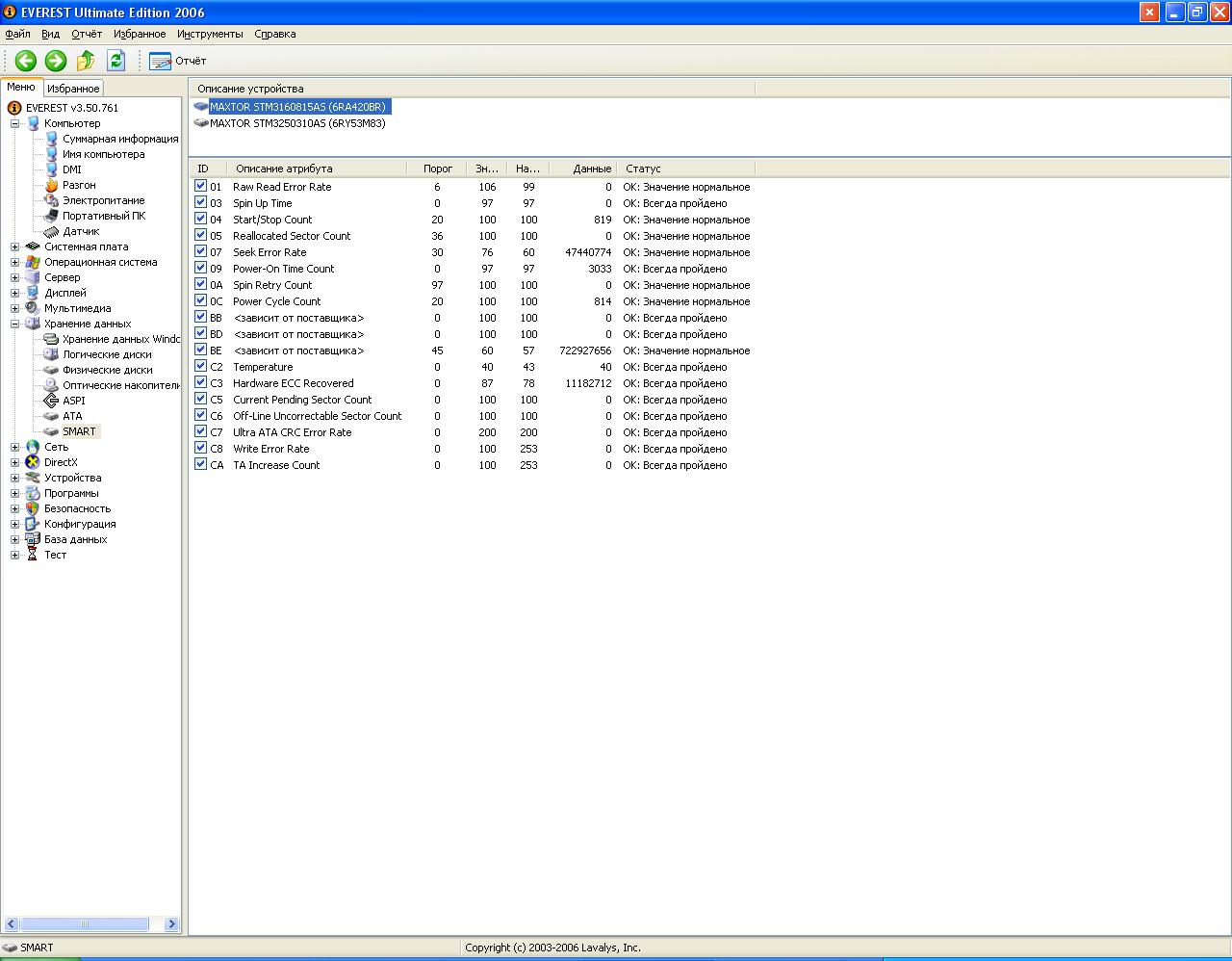The height and width of the screenshot is (961, 1232).
Task: Toggle checkbox for Spin Up Time
Action: tap(200, 202)
